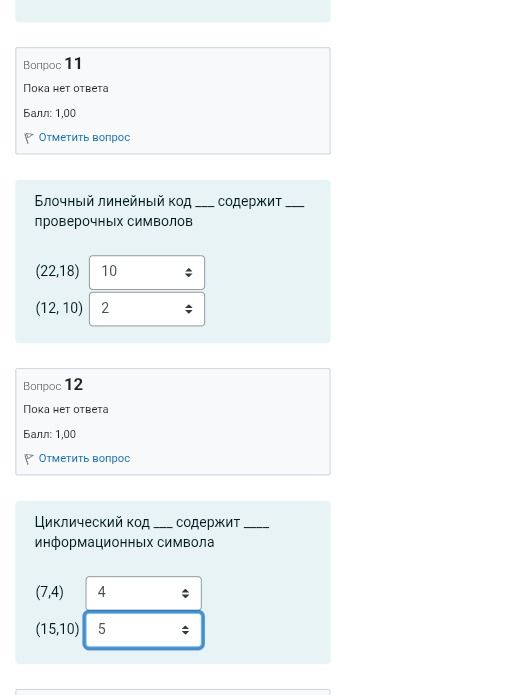Flag question 12 via Отметить вопрос link
Viewport: 526px width, 695px height.
point(84,458)
